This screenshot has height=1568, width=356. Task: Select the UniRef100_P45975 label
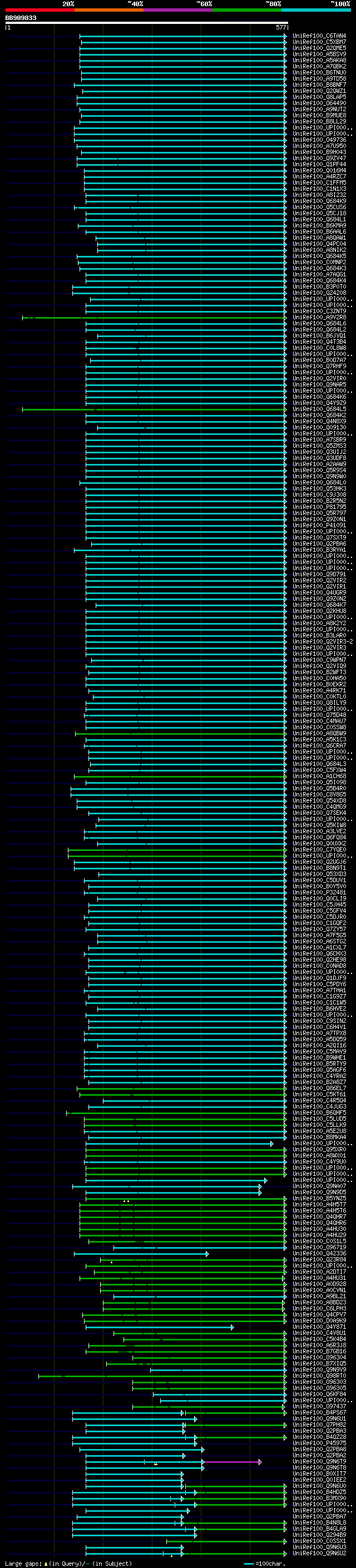click(319, 1444)
